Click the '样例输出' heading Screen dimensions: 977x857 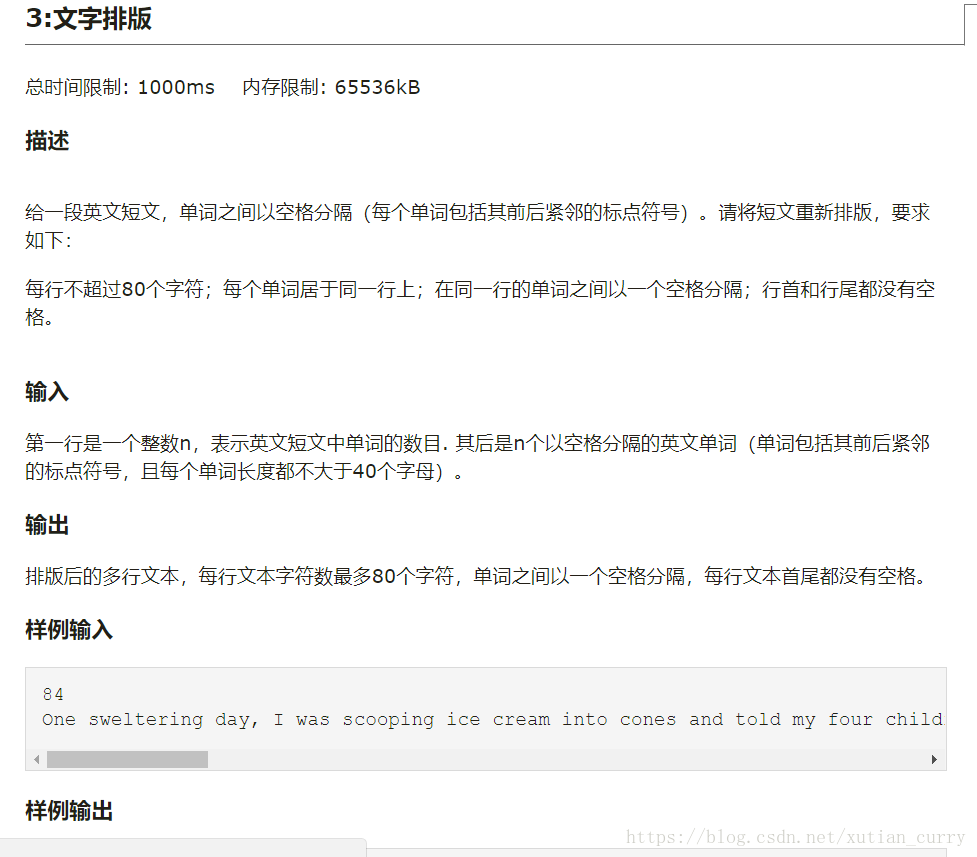[69, 811]
